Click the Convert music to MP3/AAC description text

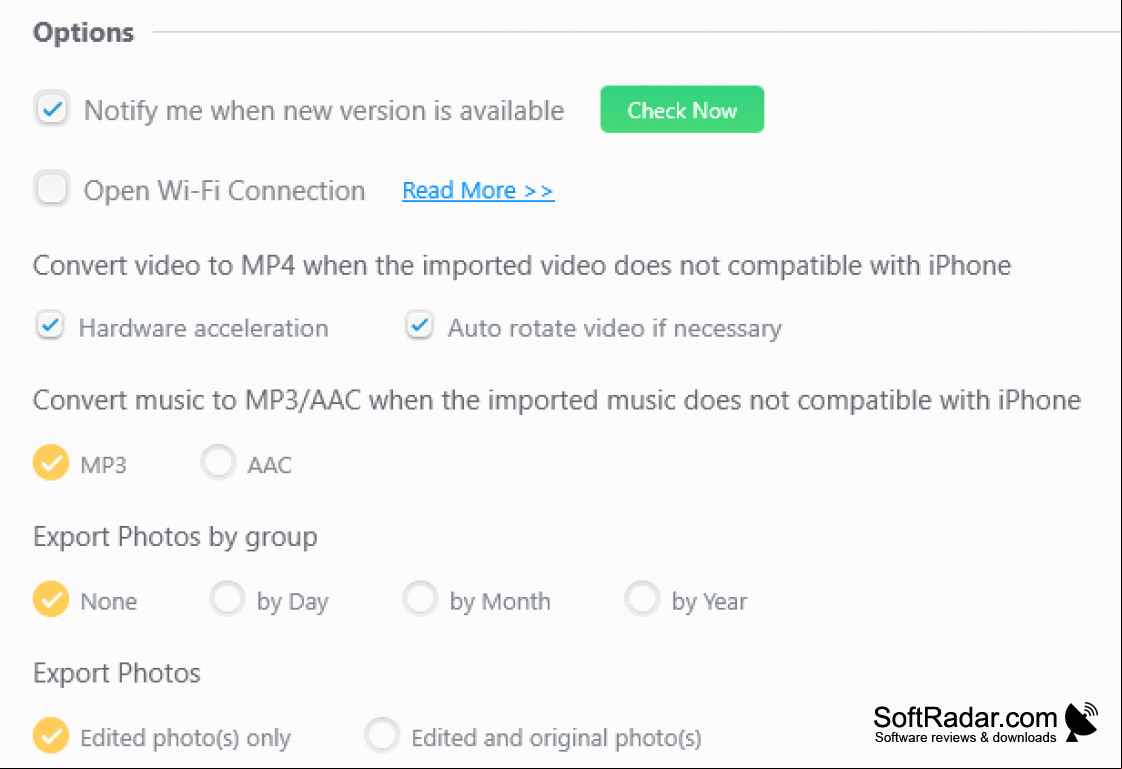[557, 401]
